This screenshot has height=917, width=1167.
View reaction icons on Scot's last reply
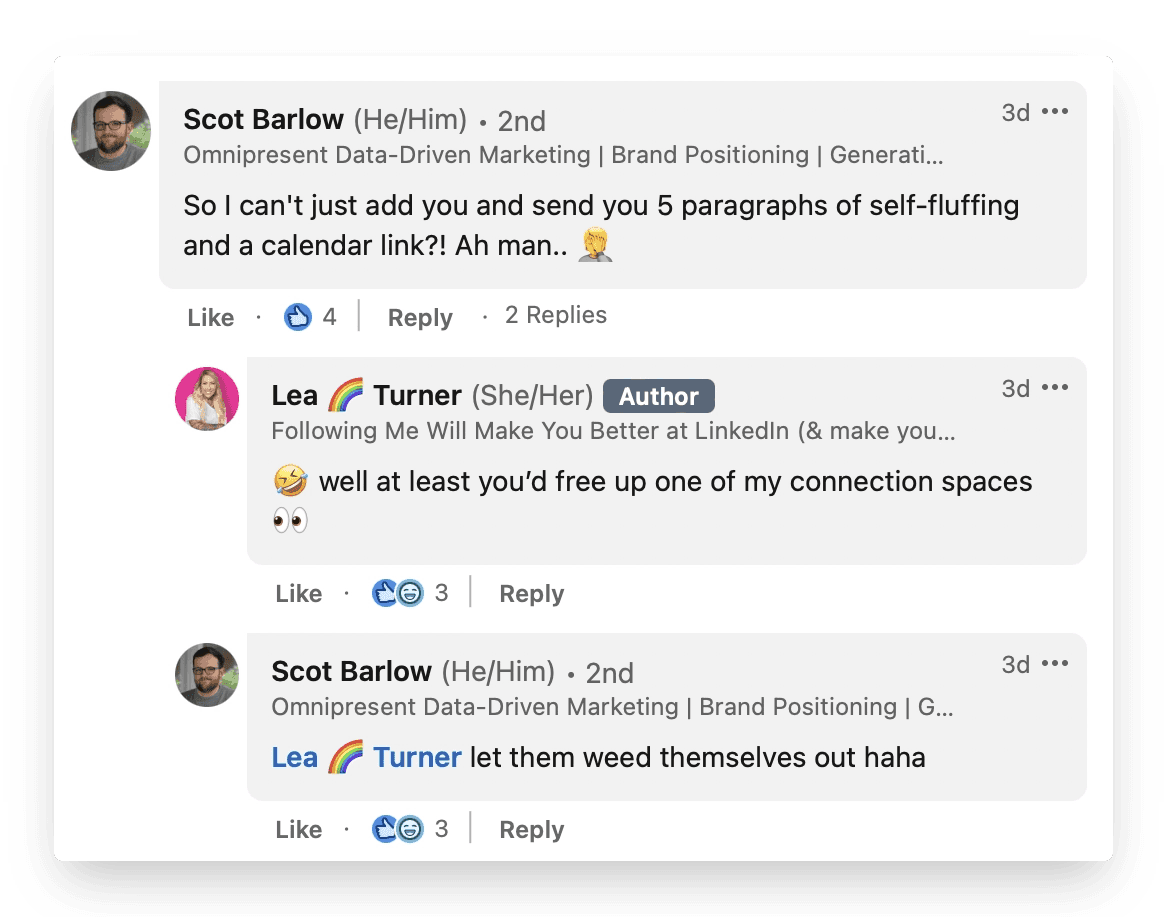(397, 830)
